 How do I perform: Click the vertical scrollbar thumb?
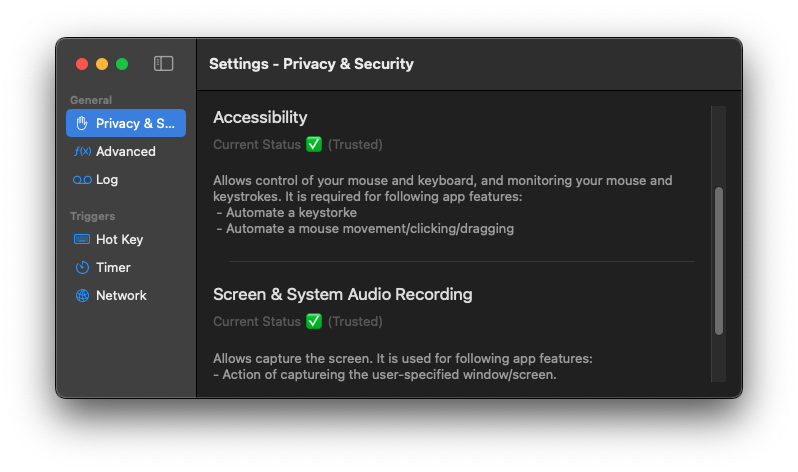pyautogui.click(x=718, y=260)
